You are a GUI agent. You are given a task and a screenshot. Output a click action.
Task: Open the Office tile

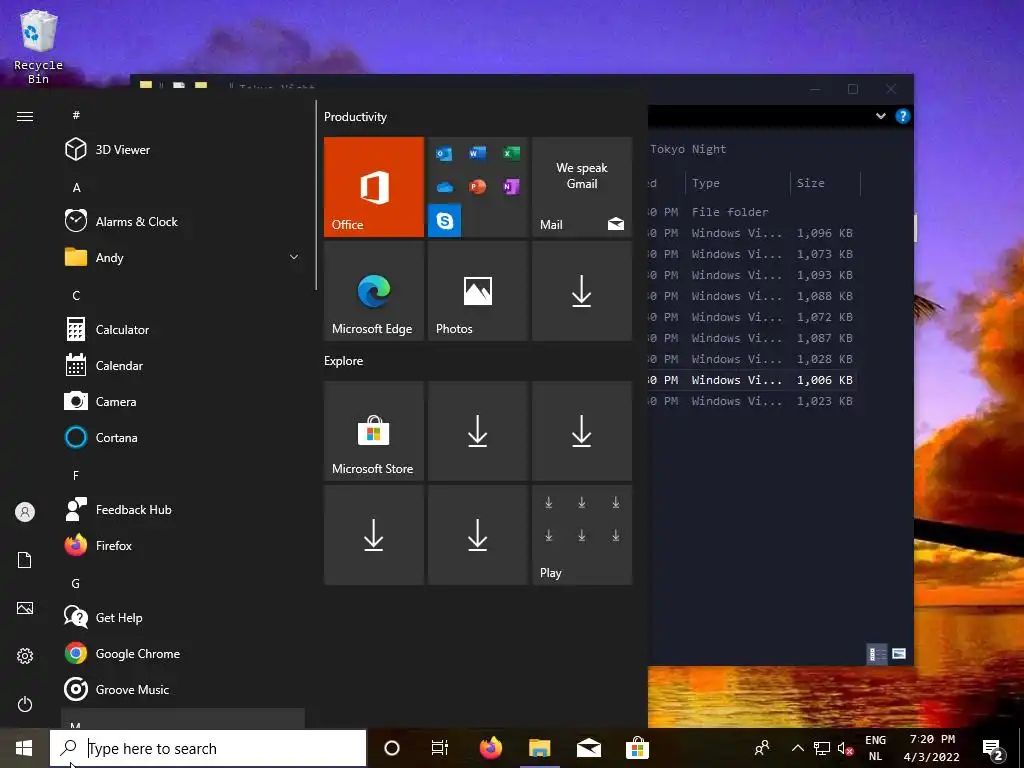coord(374,187)
